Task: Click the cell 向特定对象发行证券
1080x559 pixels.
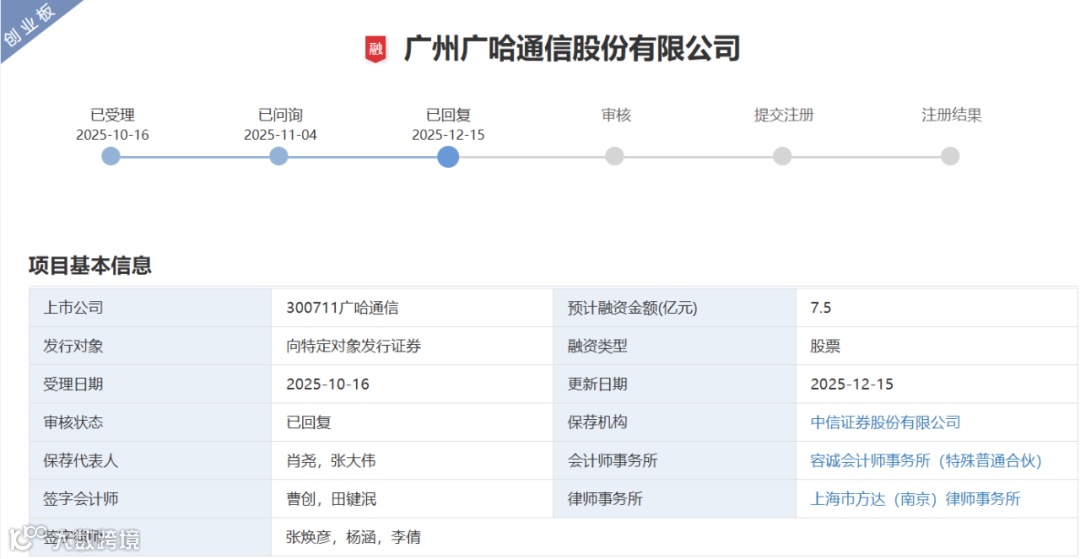Action: 353,346
